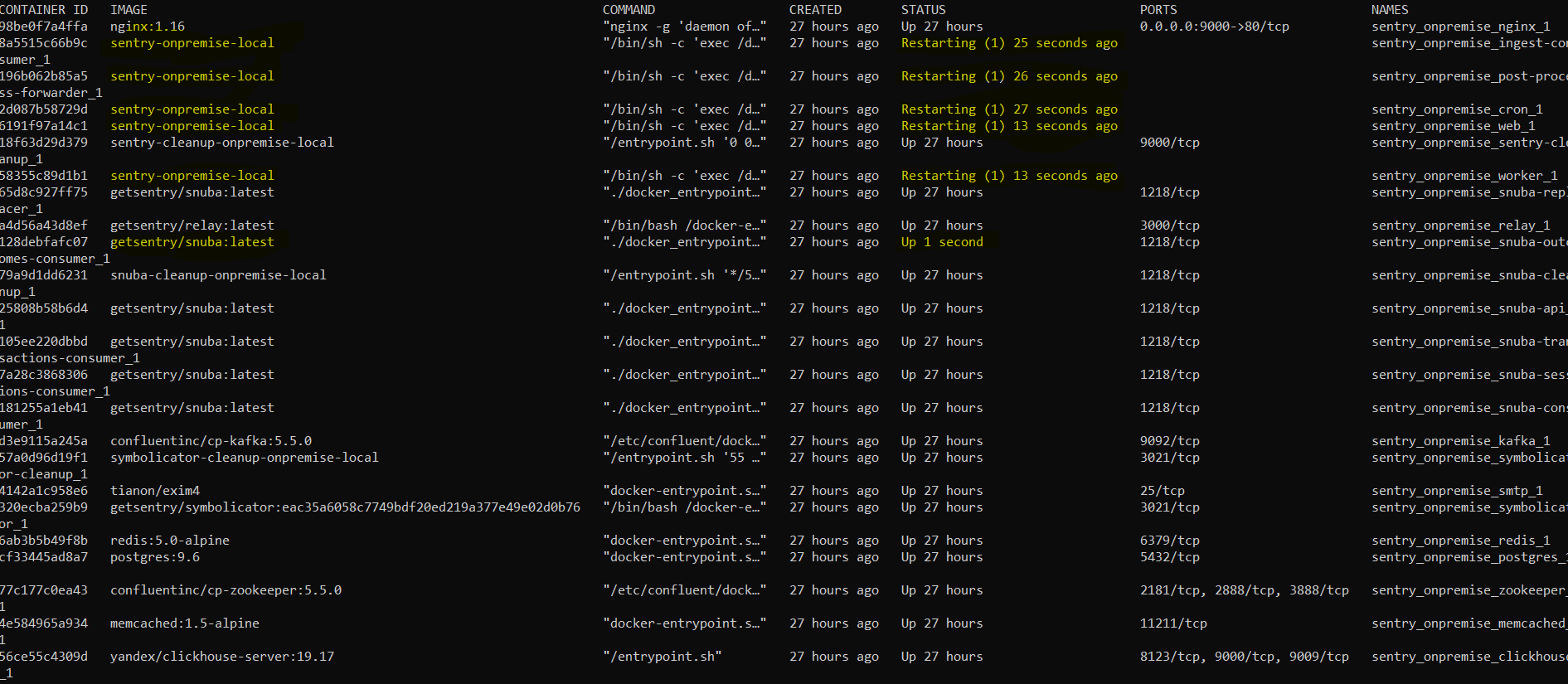Image resolution: width=1568 pixels, height=684 pixels.
Task: Click the COMMAND column header
Action: click(x=629, y=10)
